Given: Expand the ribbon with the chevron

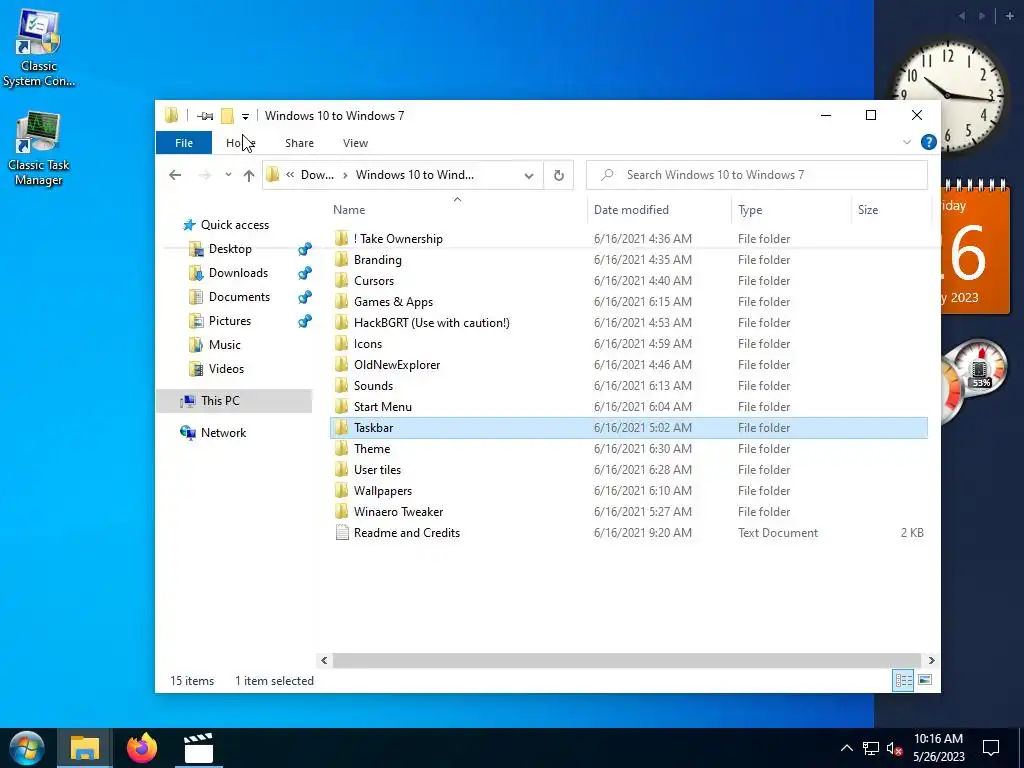Looking at the screenshot, I should click(x=906, y=142).
